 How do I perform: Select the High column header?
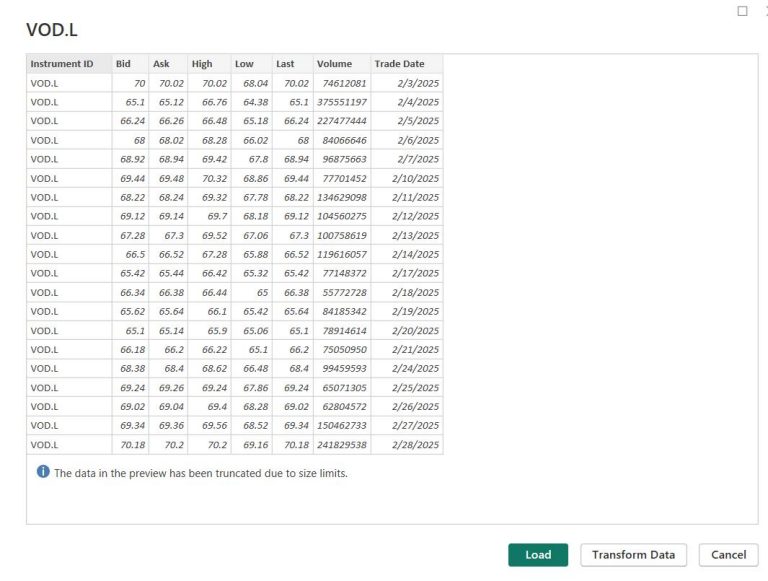pos(209,64)
